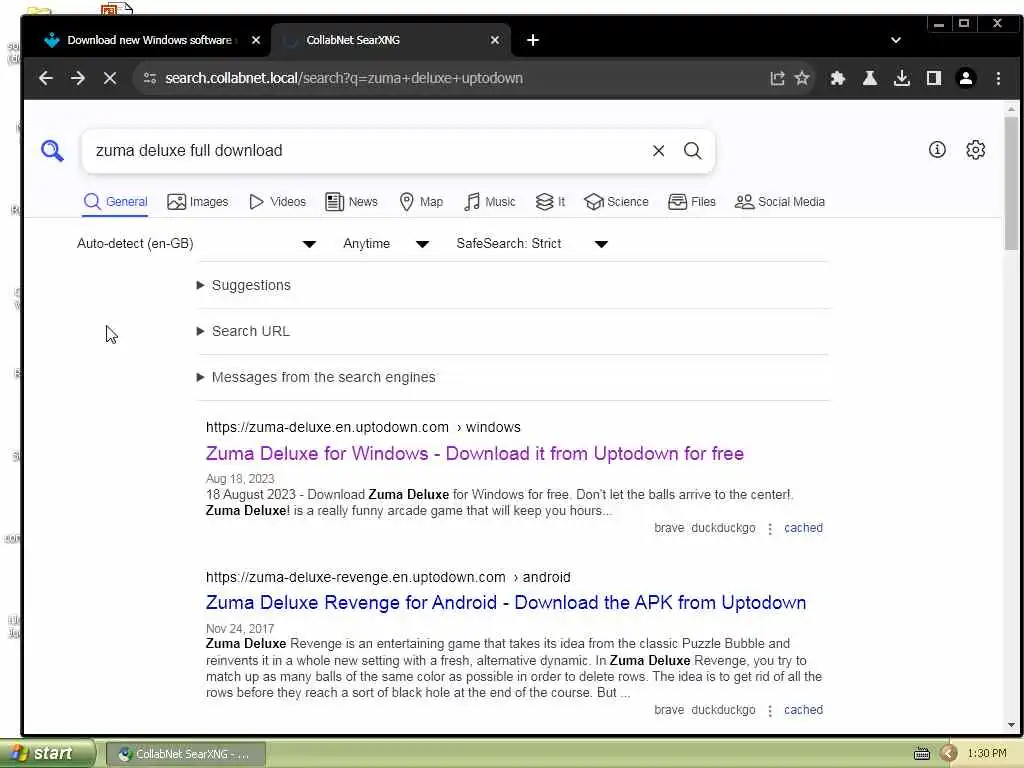Click the browser address bar
Viewport: 1024px width, 768px height.
click(457, 78)
